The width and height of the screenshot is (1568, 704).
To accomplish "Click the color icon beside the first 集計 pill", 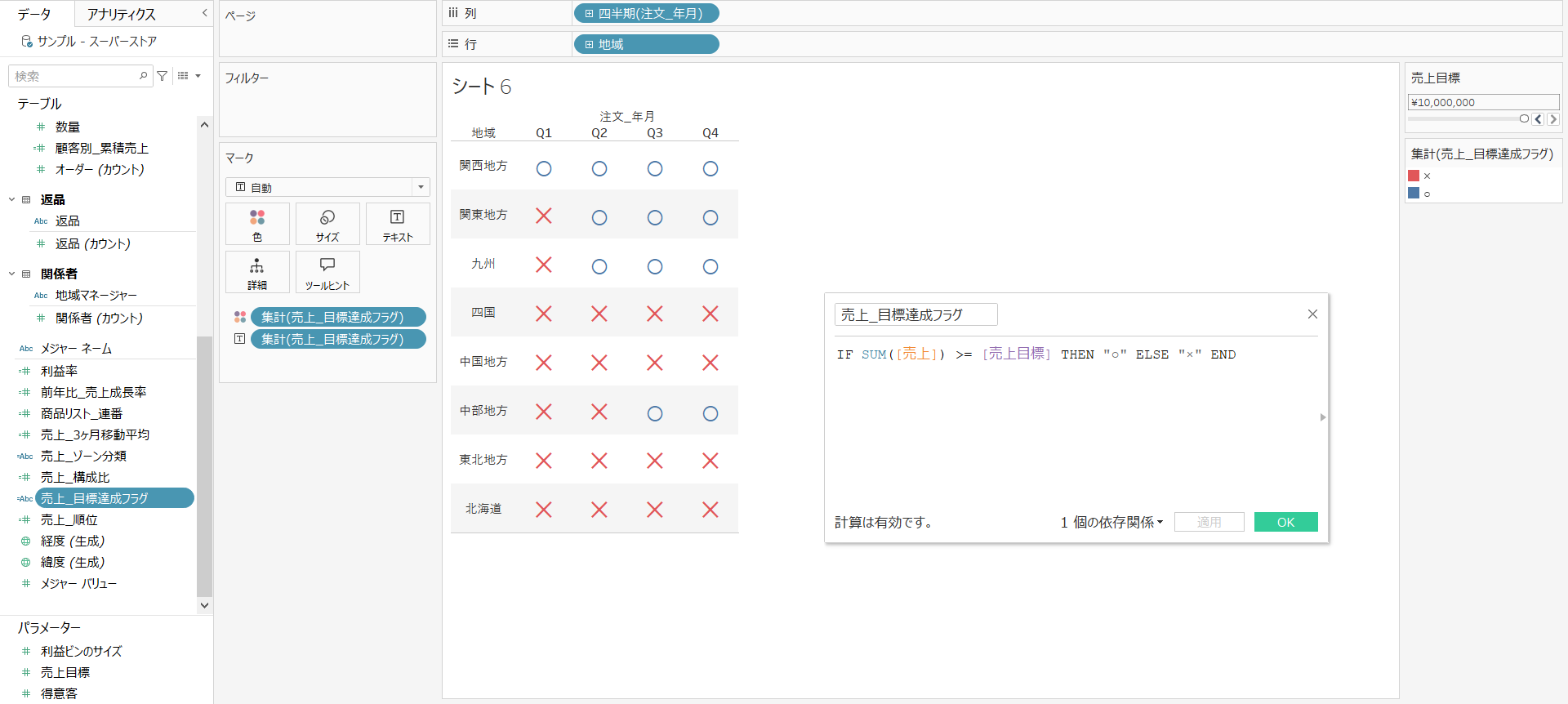I will click(x=240, y=317).
